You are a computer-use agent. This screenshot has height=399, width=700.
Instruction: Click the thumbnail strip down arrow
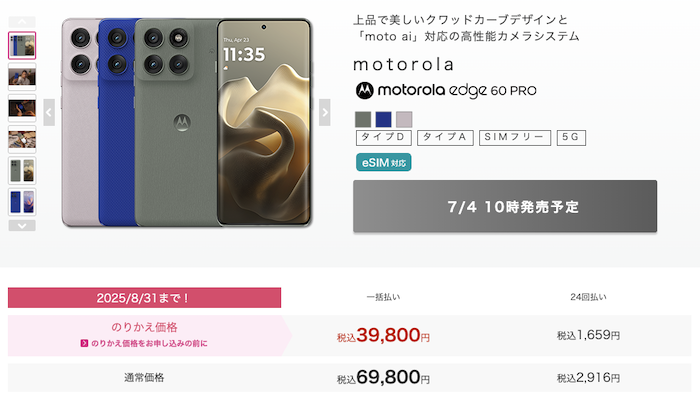(x=22, y=226)
